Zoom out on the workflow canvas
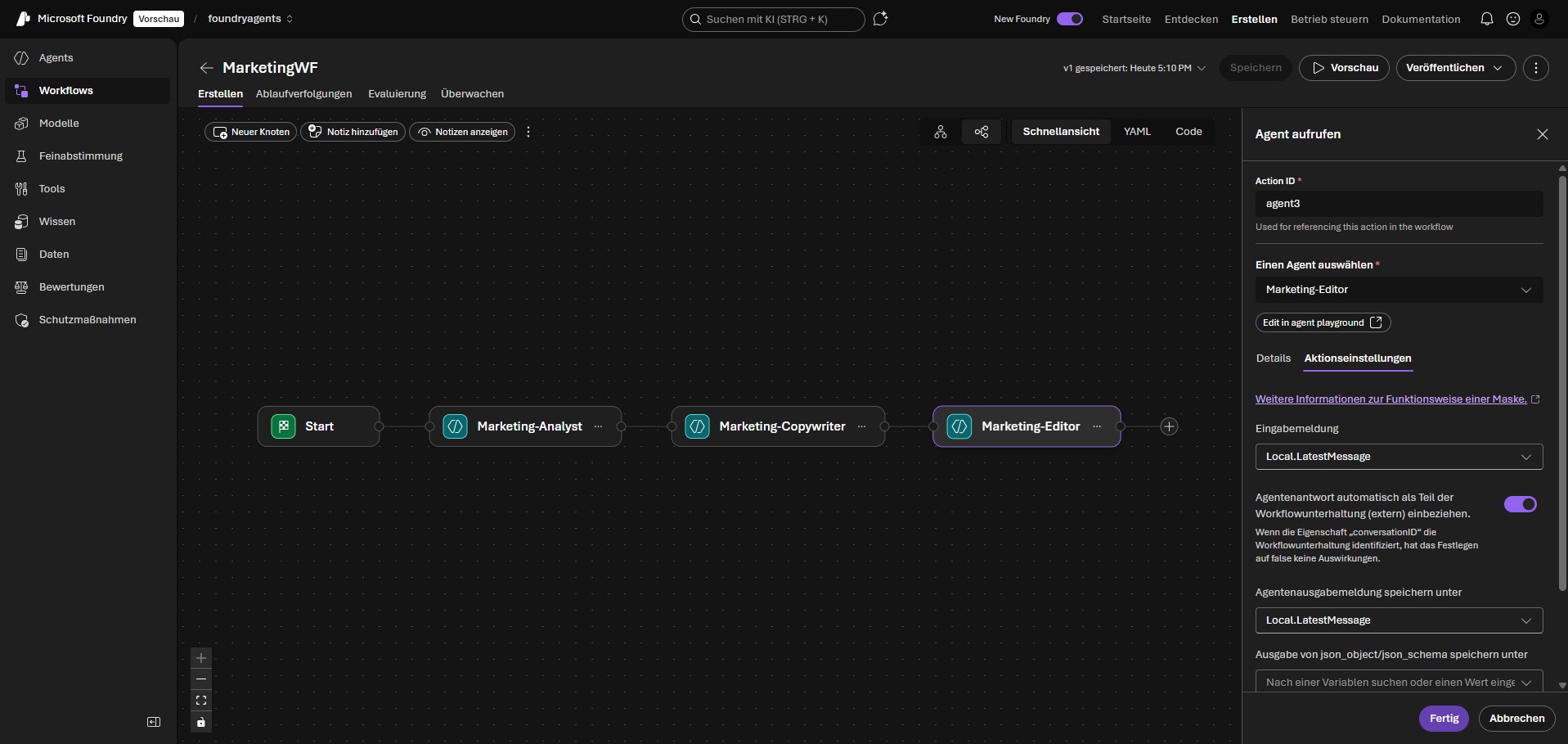The image size is (1568, 744). [200, 679]
